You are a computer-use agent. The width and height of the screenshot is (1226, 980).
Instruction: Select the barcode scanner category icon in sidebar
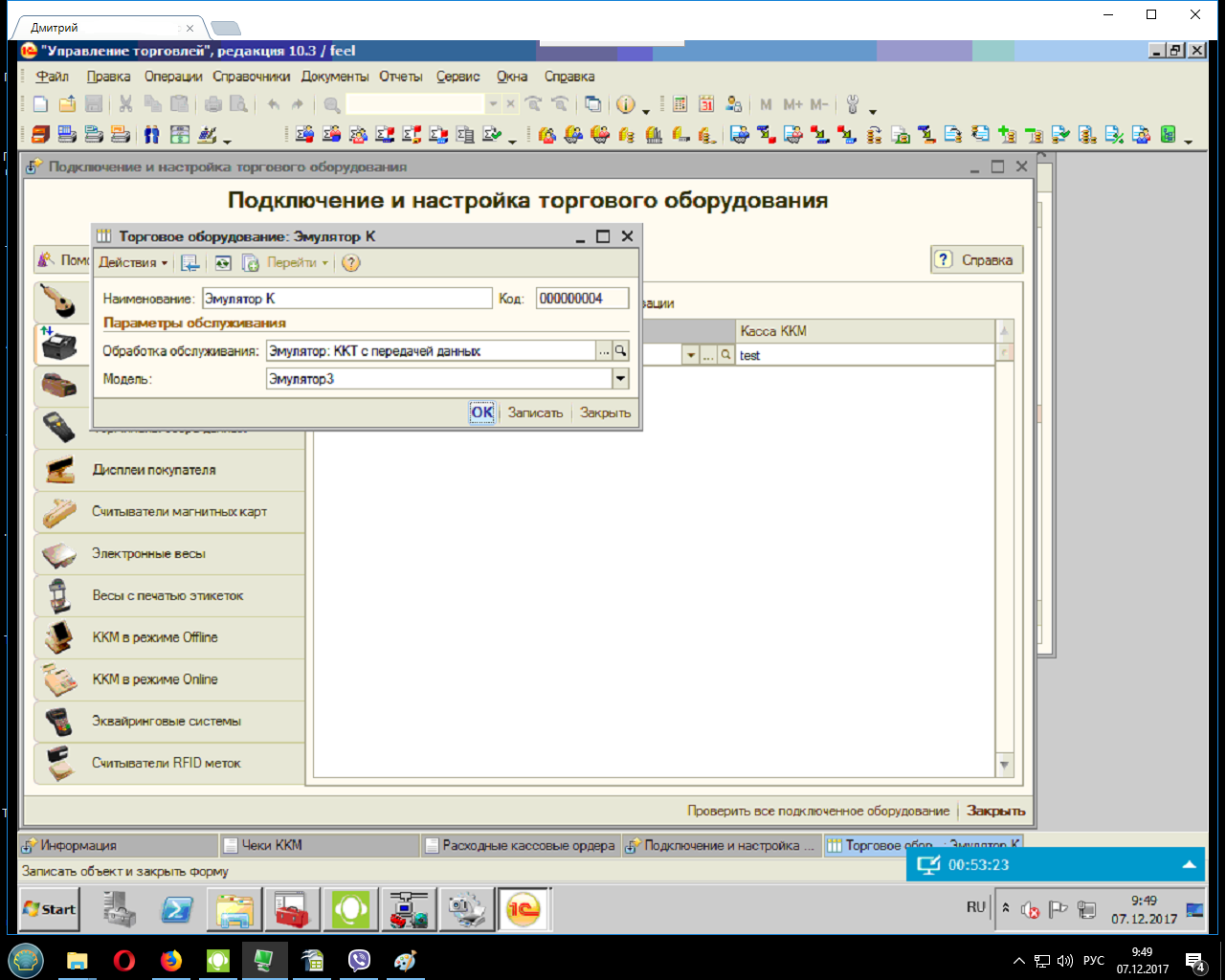pyautogui.click(x=57, y=301)
